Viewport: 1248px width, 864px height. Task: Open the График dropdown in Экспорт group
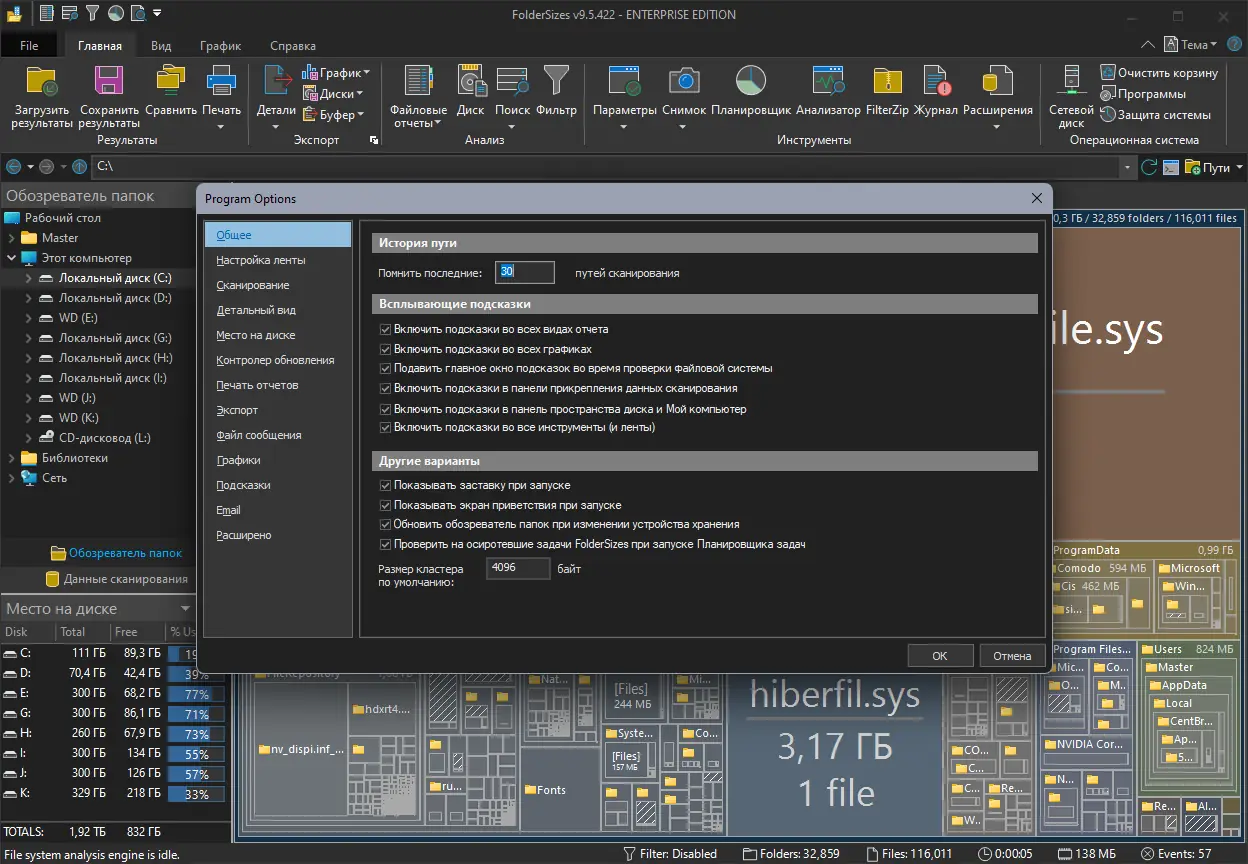point(341,73)
